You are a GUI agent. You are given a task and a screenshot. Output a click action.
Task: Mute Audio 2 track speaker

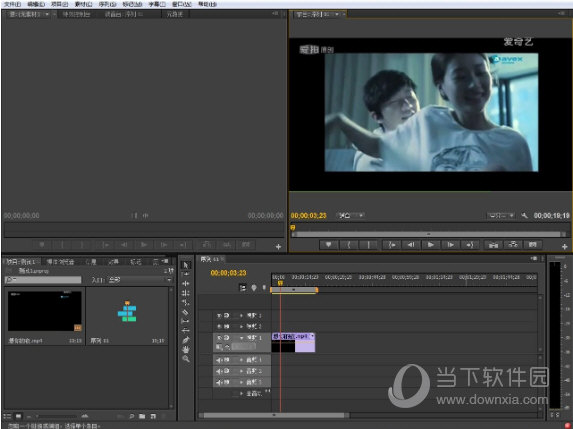[x=219, y=371]
